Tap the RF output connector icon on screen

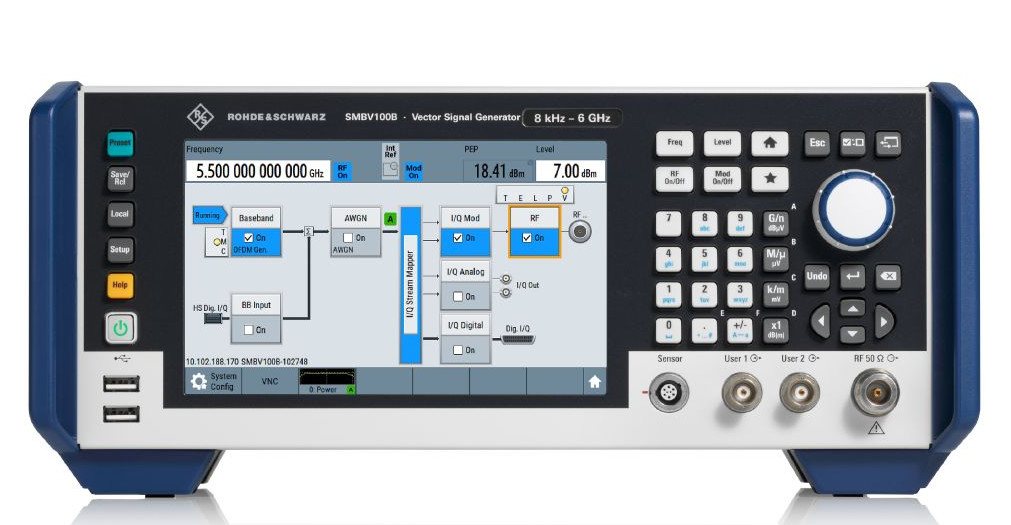tap(578, 231)
